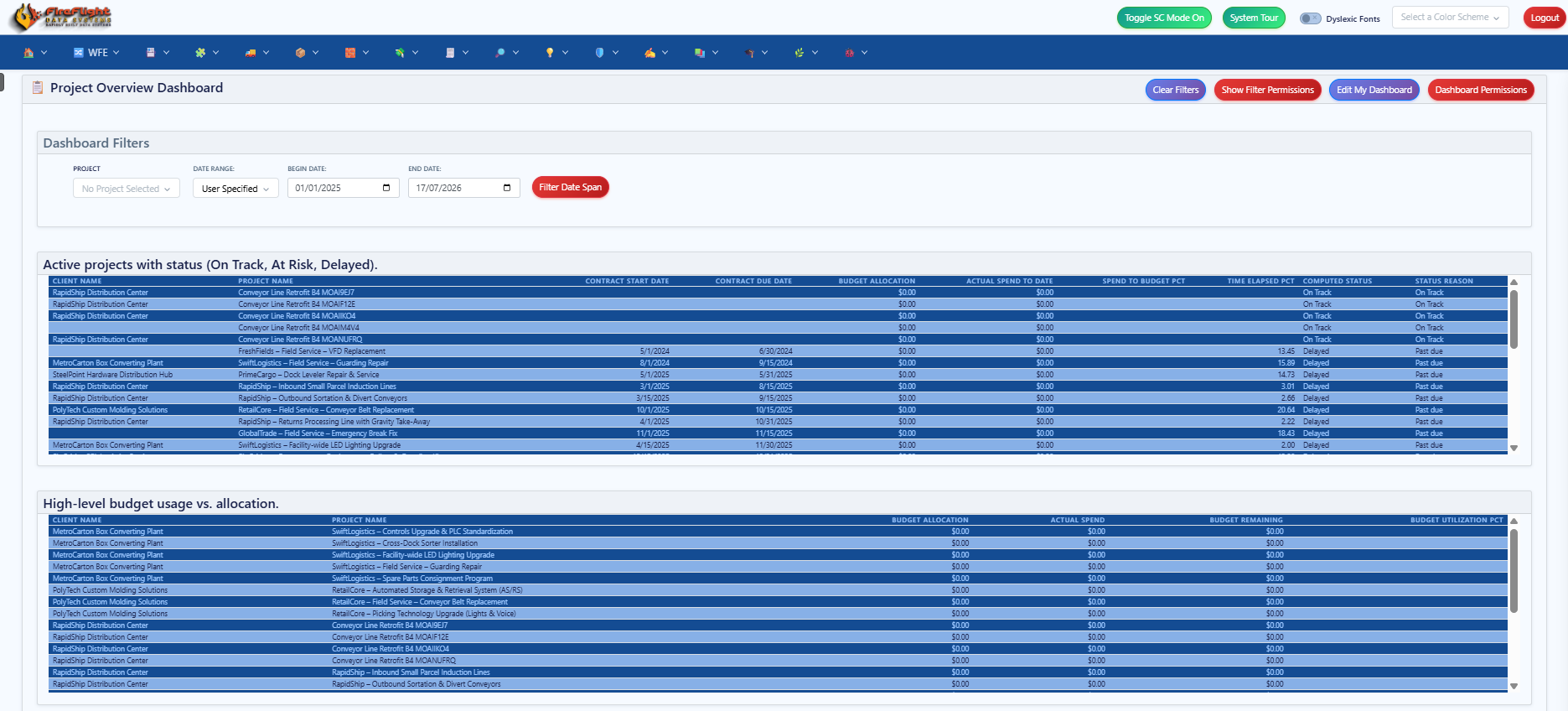Open the magnifying glass icon menu
Screen dimensions: 1568x711
[x=506, y=53]
